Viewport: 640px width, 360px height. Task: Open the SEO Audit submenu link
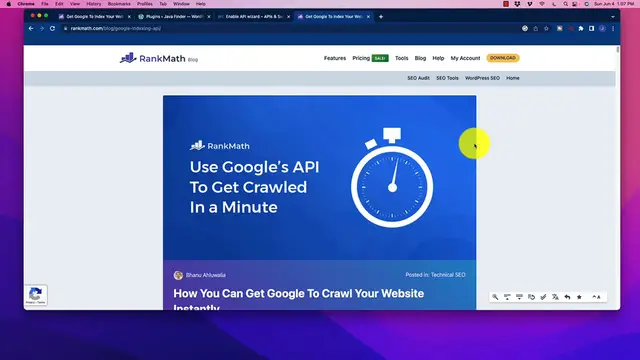coord(418,78)
